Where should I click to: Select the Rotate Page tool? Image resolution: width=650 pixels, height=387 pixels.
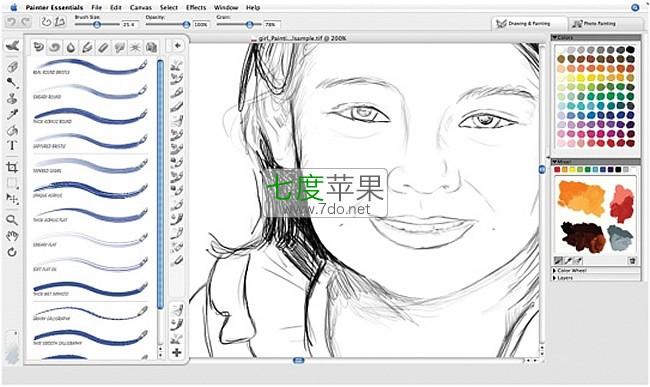12,252
